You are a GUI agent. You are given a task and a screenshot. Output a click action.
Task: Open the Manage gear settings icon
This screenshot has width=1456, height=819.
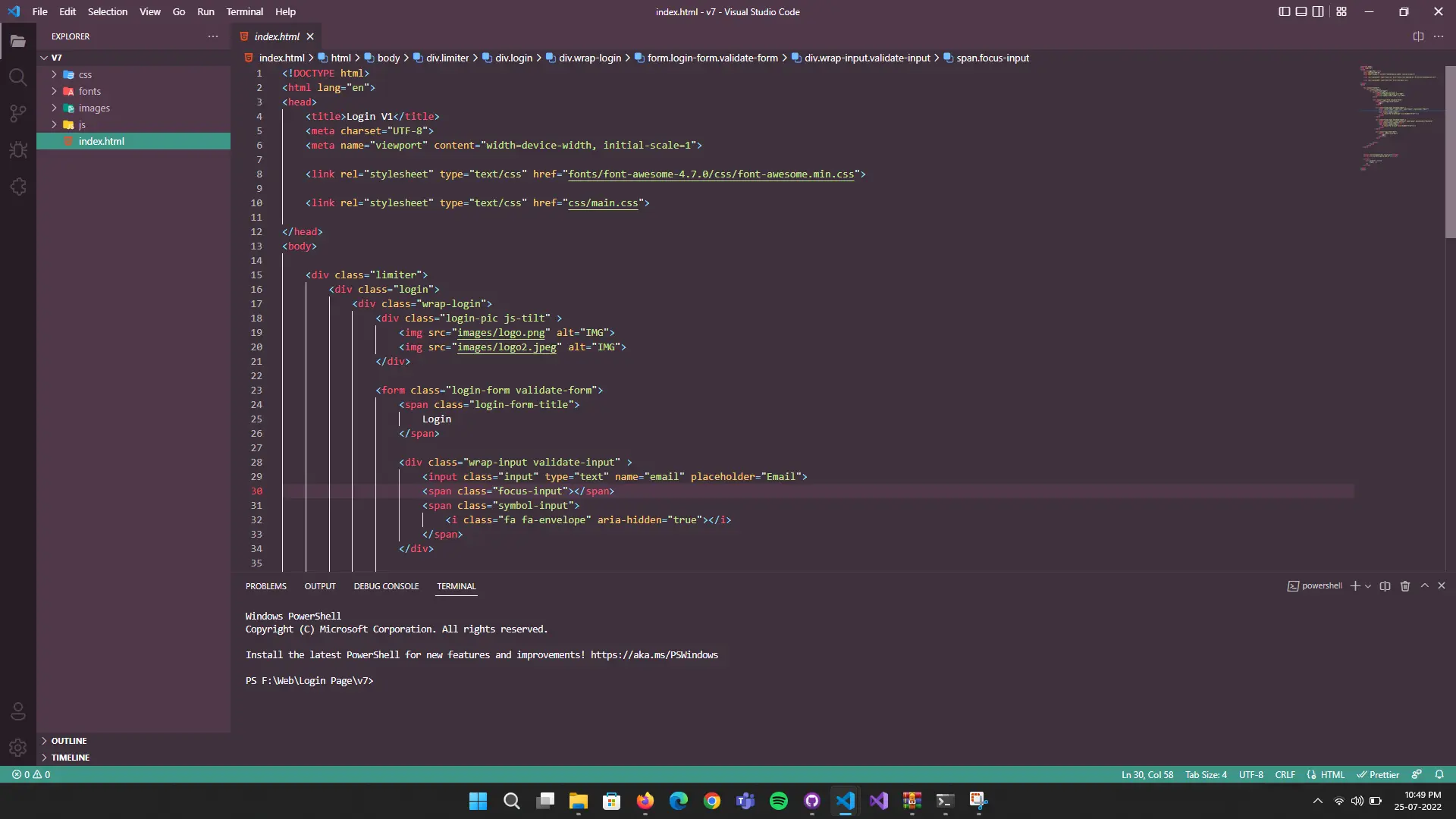[x=18, y=748]
